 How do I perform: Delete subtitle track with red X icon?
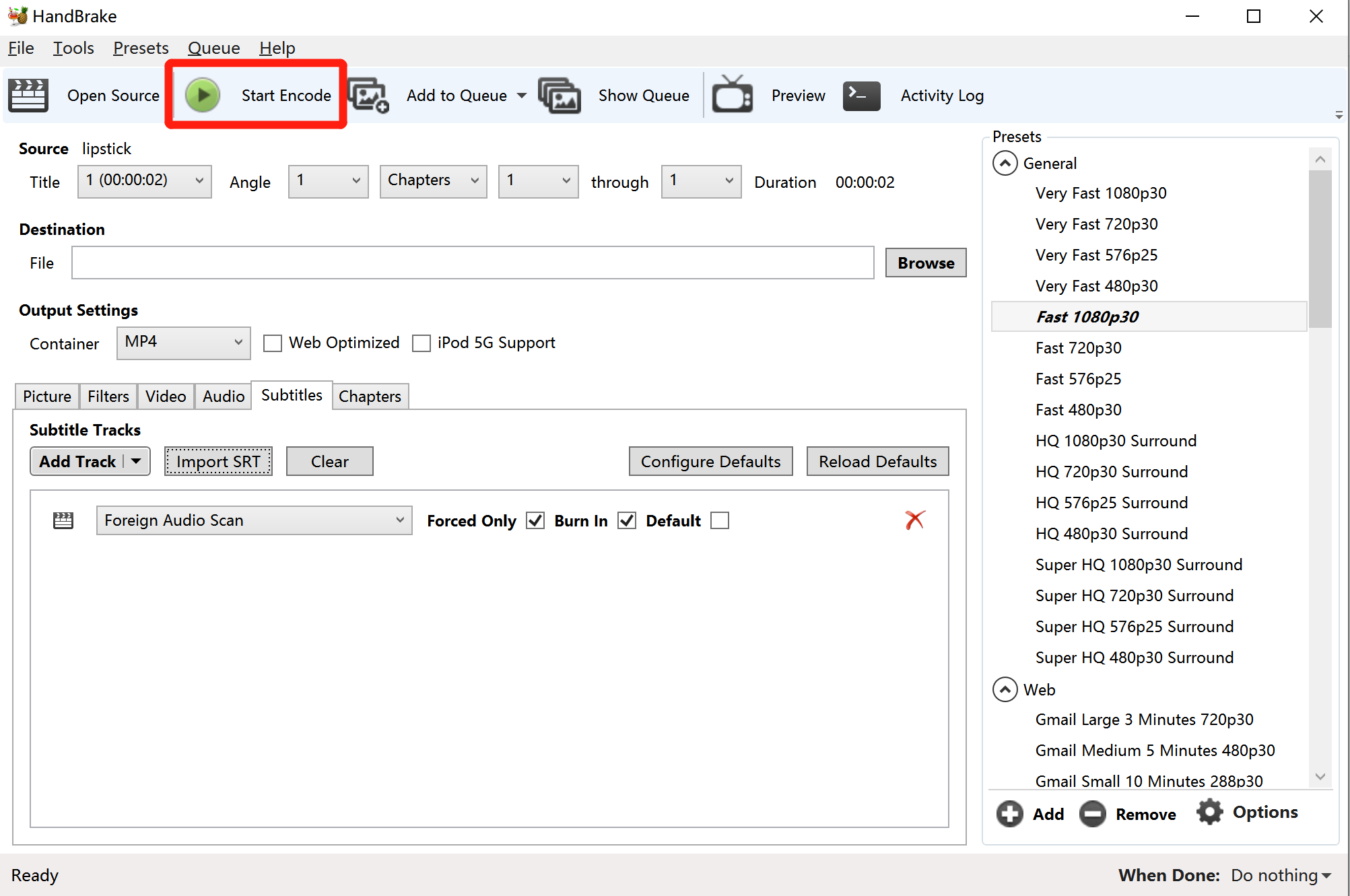[x=914, y=520]
